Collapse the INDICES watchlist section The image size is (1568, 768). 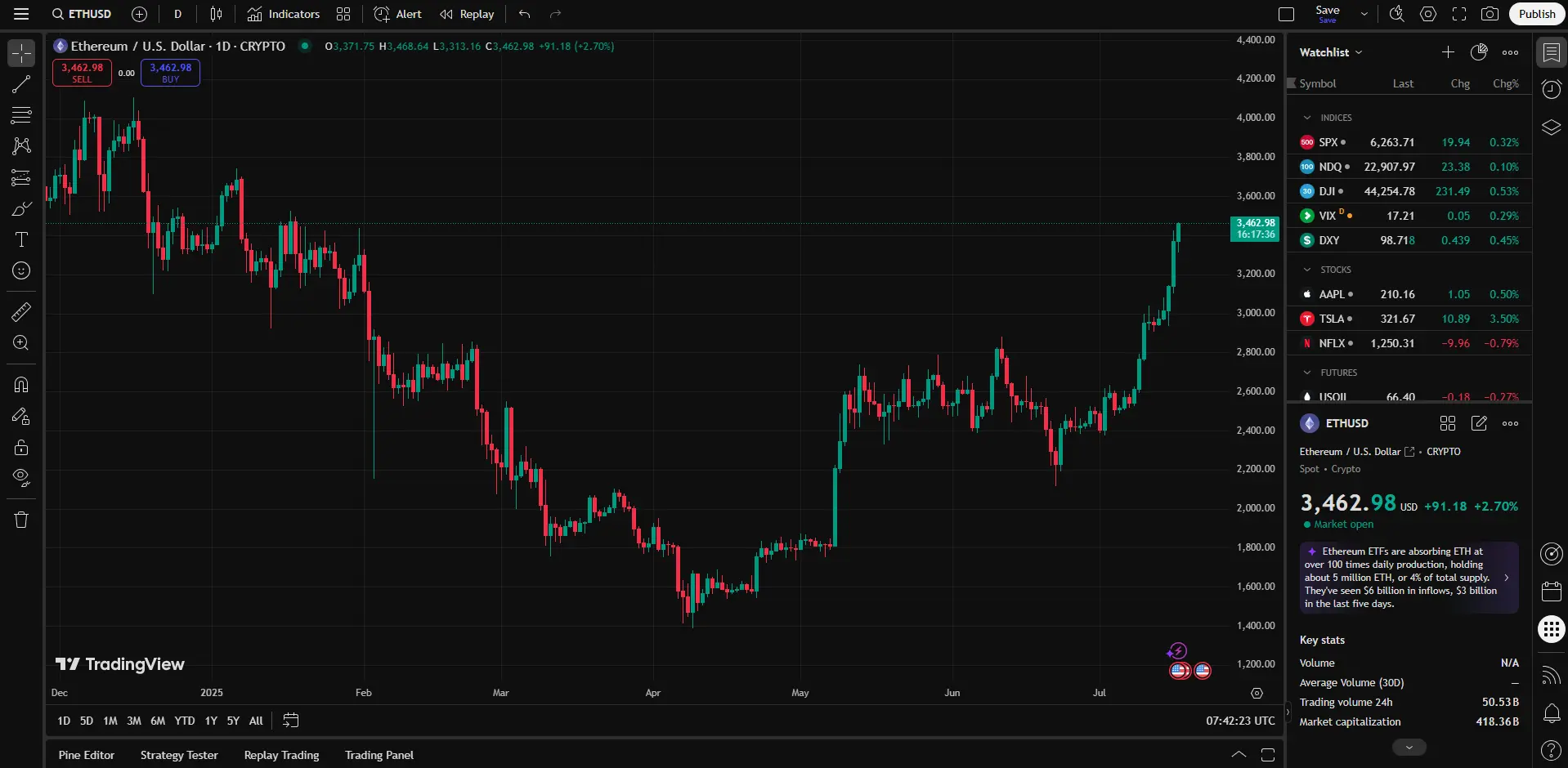point(1307,118)
